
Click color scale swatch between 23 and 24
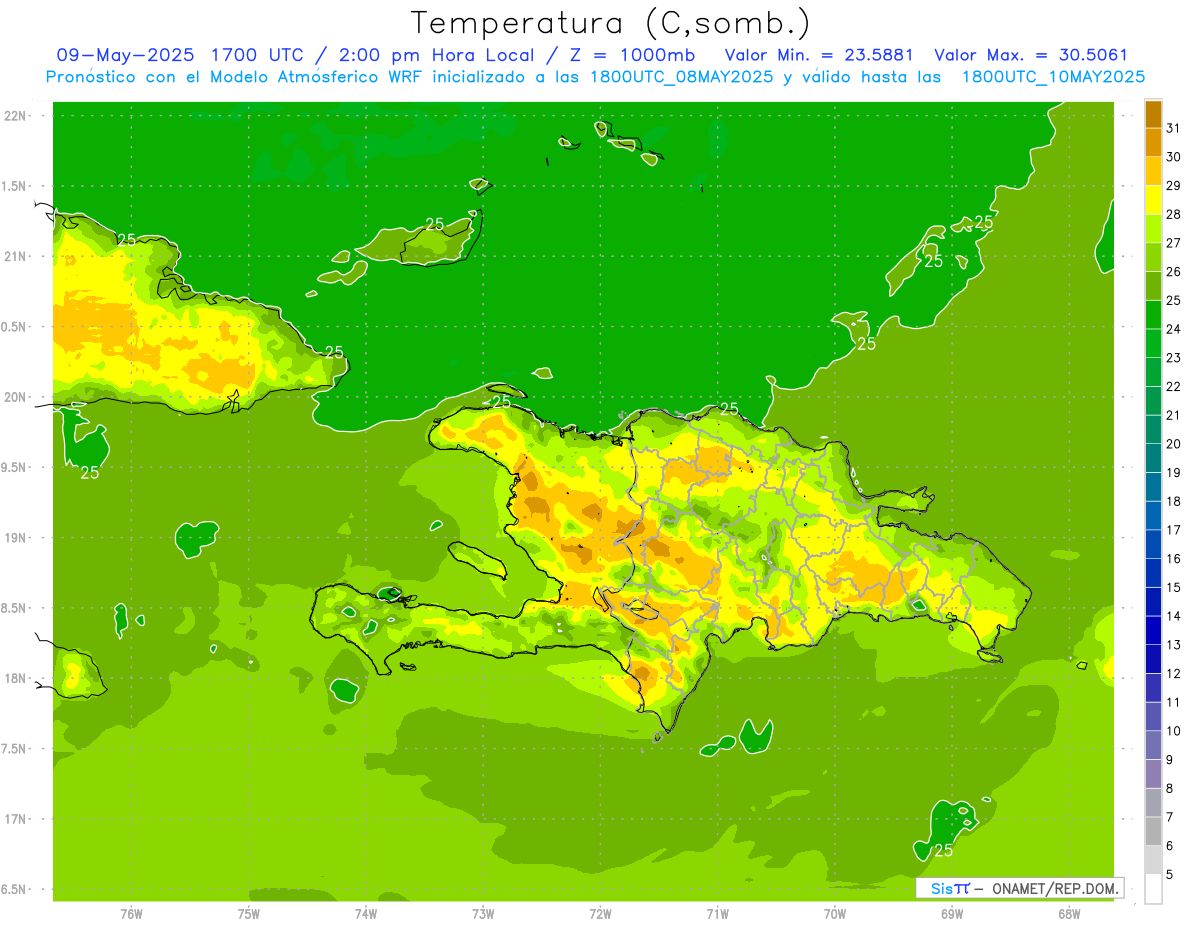(1153, 343)
